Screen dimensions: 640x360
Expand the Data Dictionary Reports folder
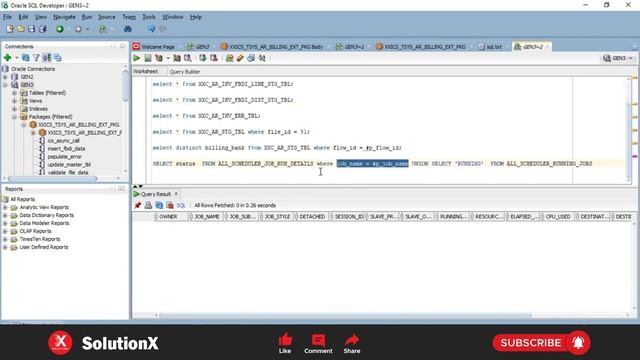point(5,215)
